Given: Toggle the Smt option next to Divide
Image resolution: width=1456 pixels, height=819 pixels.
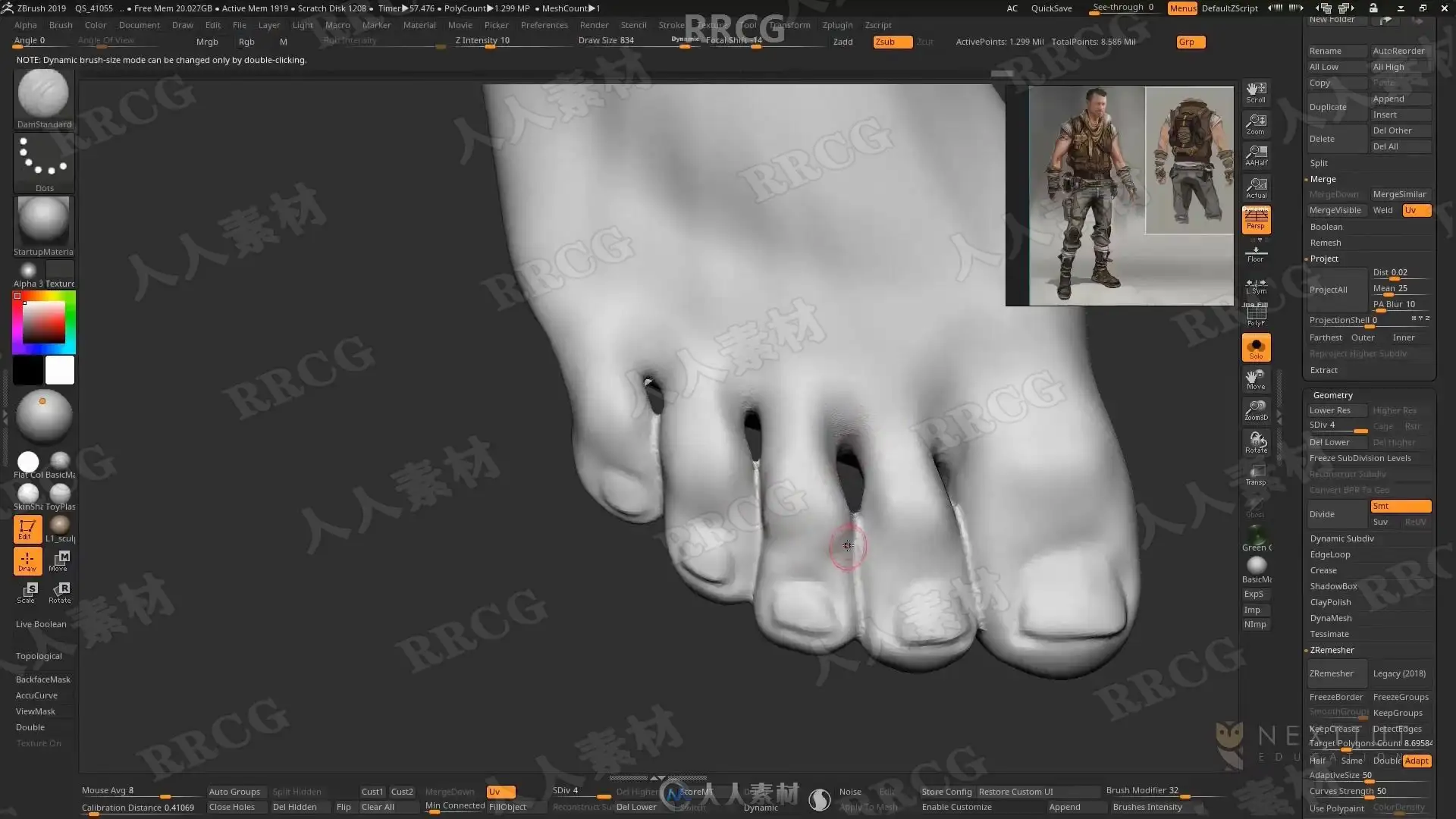Looking at the screenshot, I should pyautogui.click(x=1400, y=506).
